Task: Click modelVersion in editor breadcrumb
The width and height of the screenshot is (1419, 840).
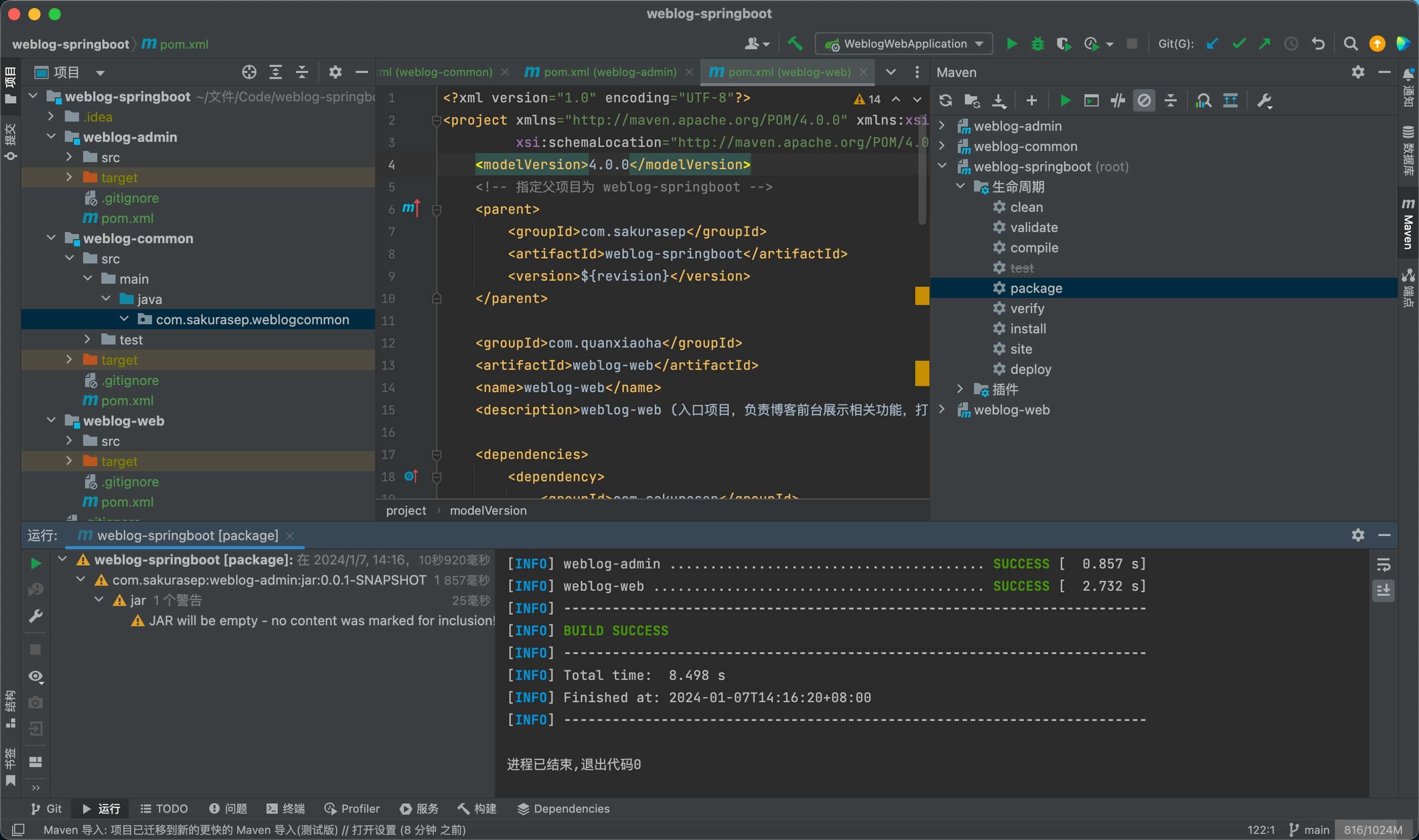Action: click(488, 511)
